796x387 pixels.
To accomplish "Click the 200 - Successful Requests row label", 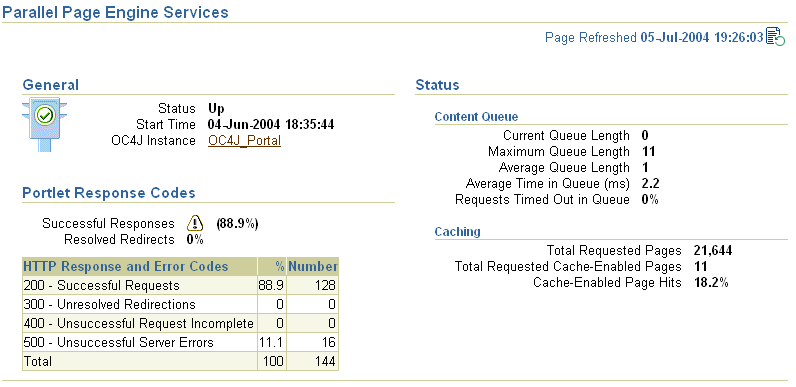I will tap(102, 286).
